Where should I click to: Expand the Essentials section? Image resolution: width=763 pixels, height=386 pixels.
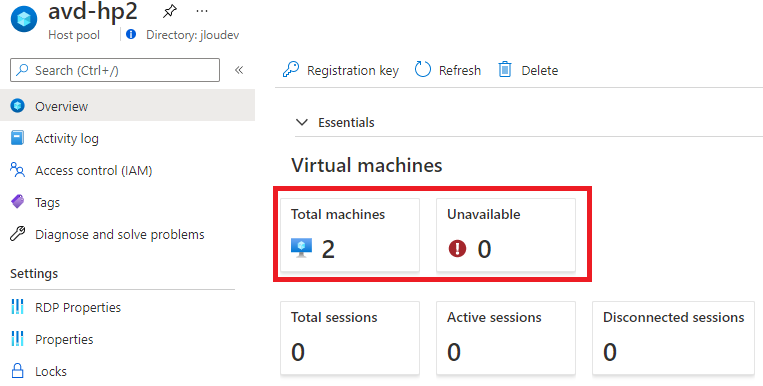pos(335,123)
